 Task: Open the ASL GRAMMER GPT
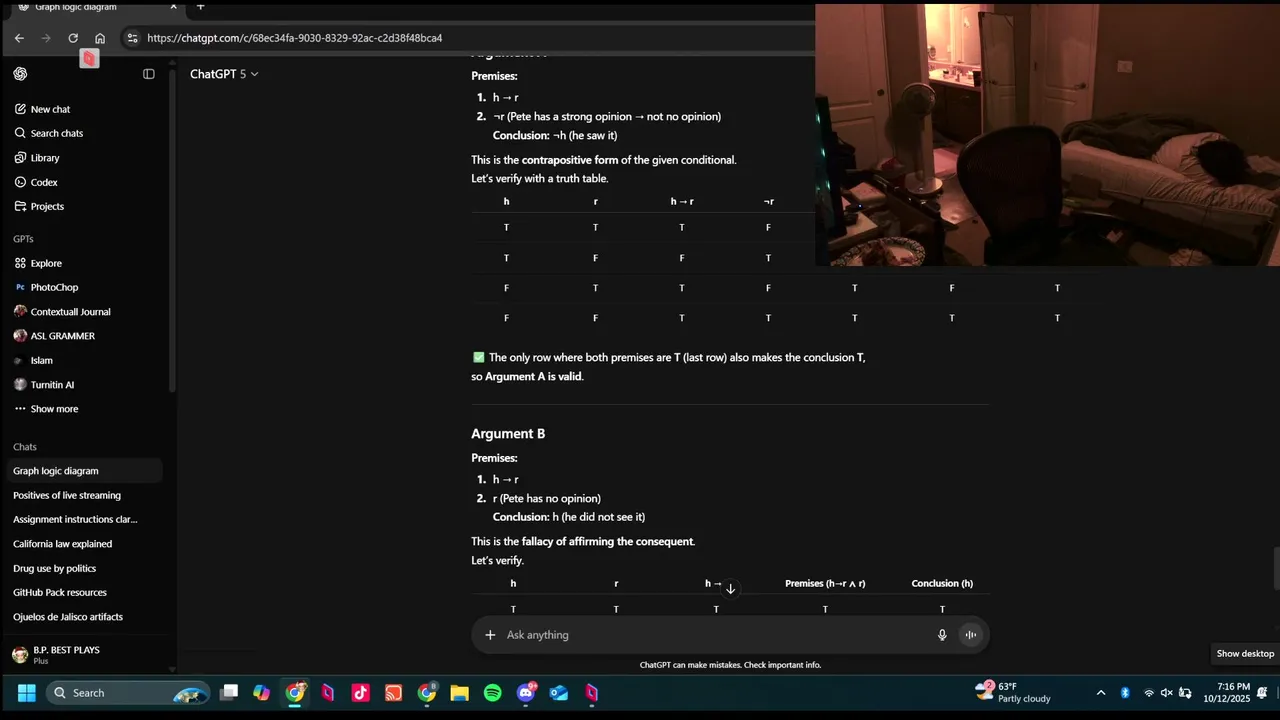(62, 336)
